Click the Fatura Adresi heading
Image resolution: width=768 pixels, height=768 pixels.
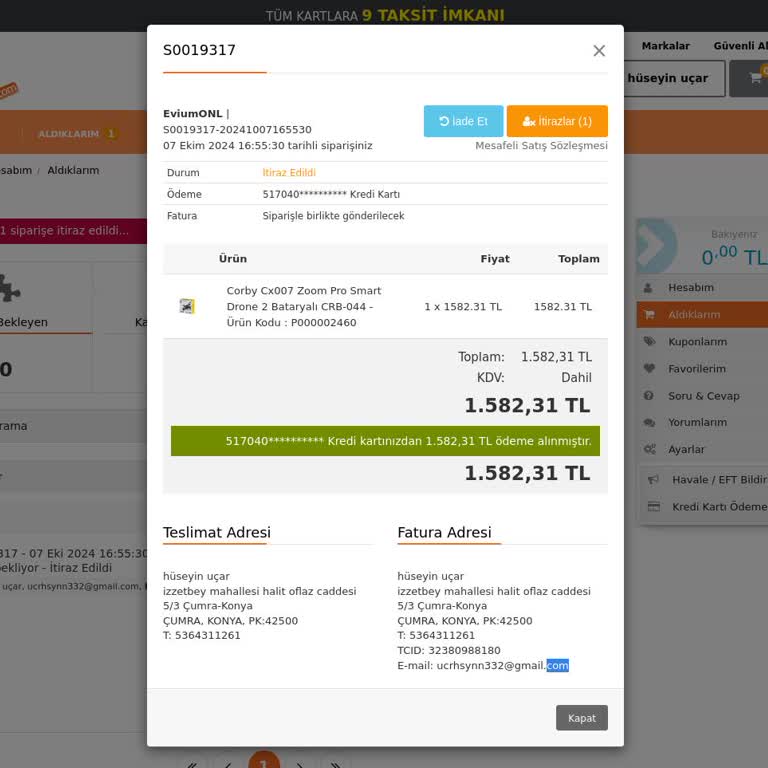pos(444,532)
